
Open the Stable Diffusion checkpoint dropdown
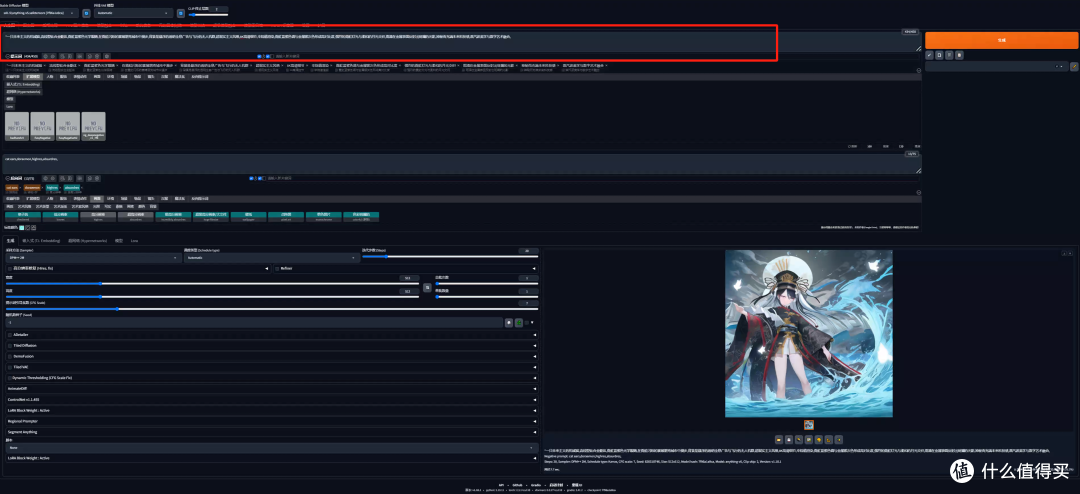(40, 13)
